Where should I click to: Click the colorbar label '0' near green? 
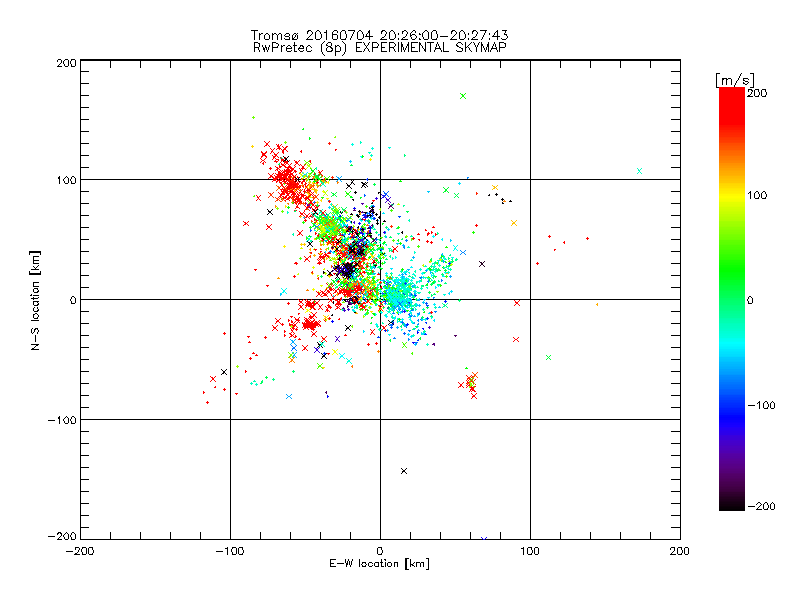[750, 301]
